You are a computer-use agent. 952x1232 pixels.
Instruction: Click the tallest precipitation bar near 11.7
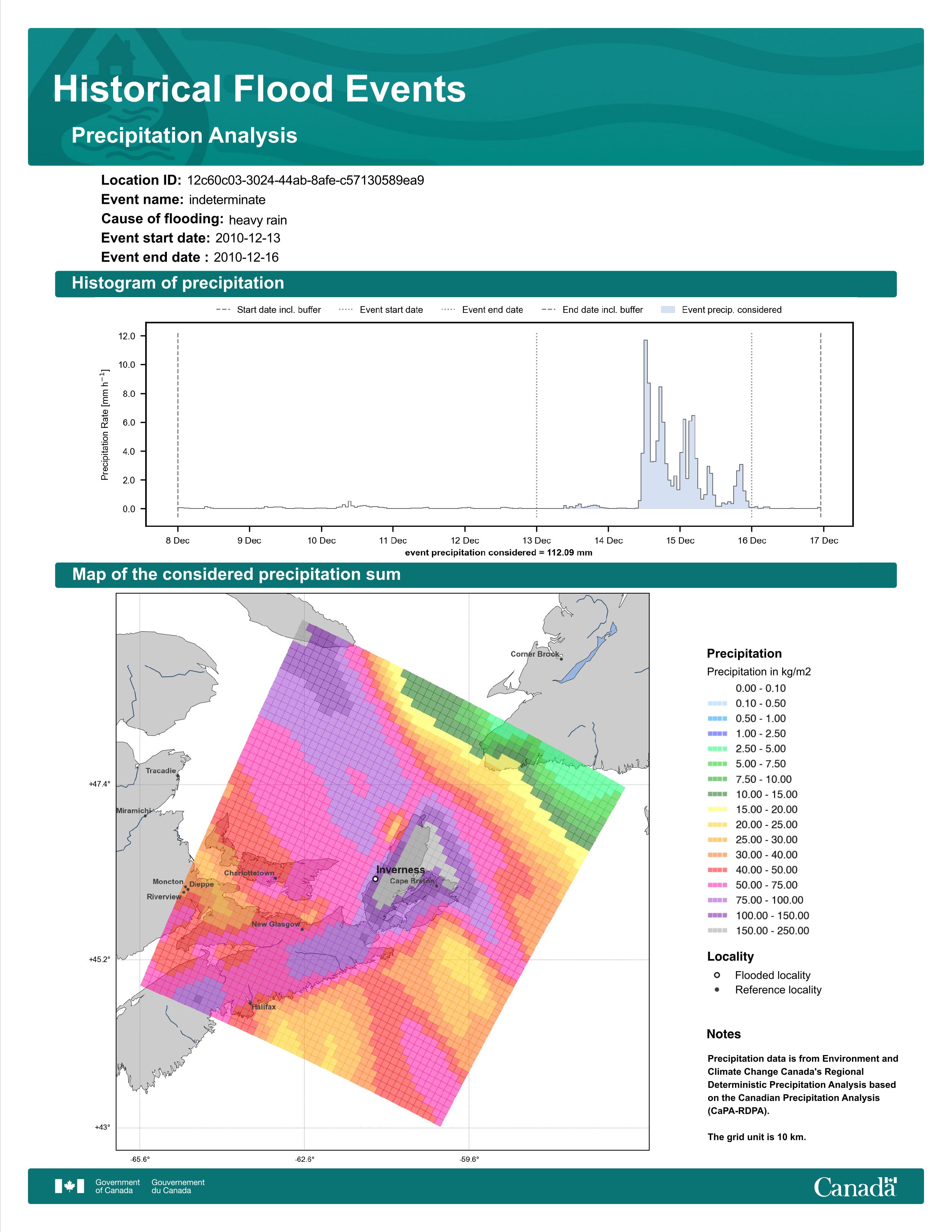[646, 424]
